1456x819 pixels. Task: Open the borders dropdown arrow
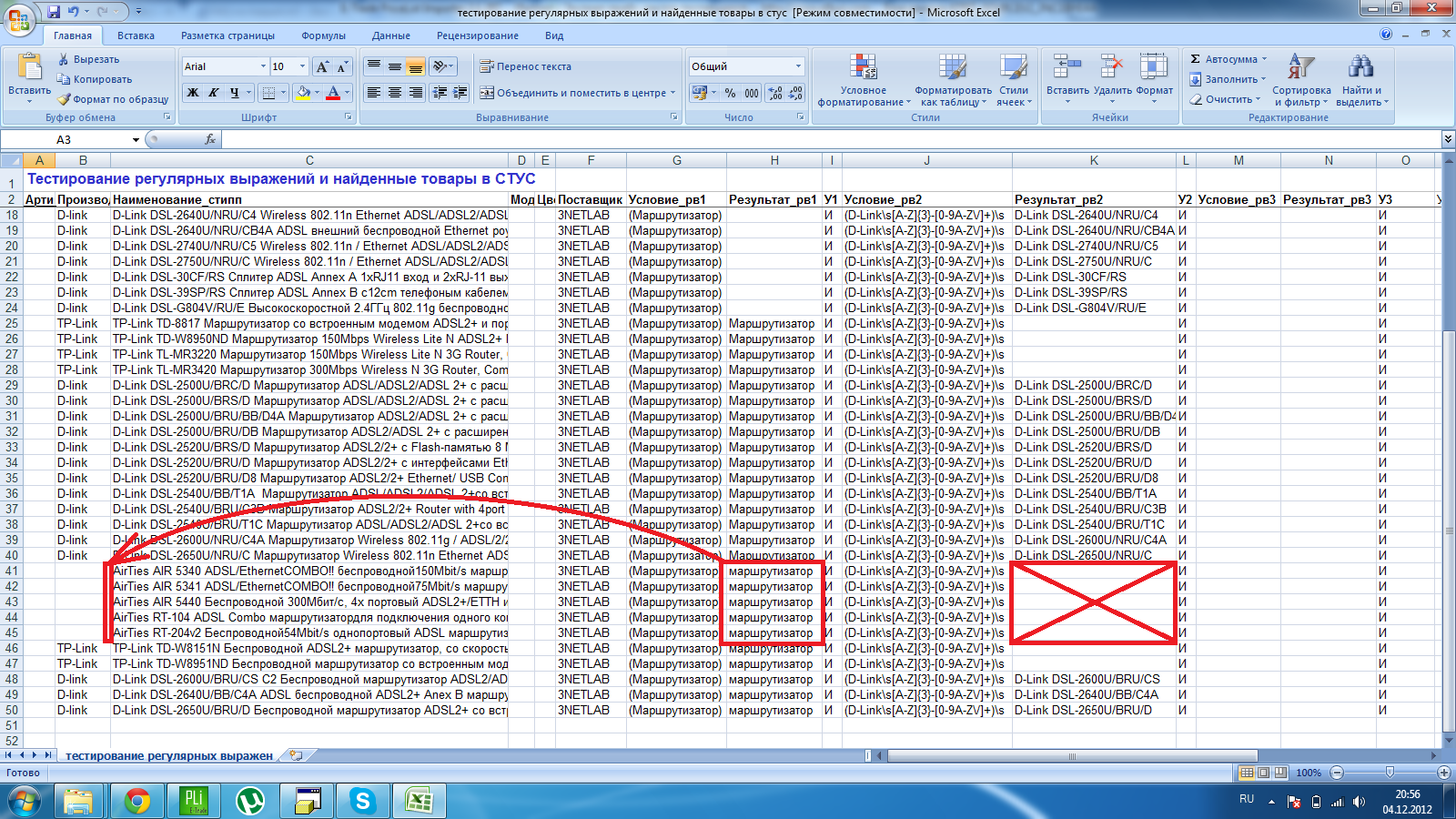coord(283,93)
